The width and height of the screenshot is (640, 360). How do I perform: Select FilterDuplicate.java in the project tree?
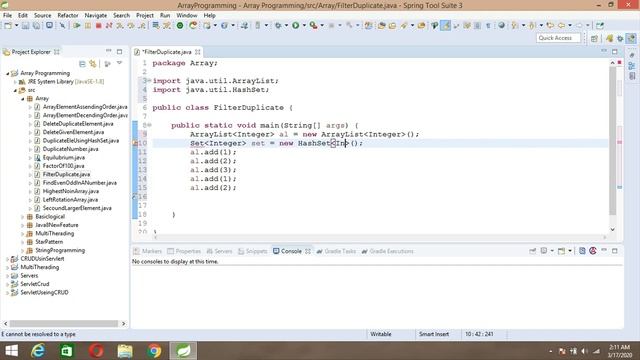[66, 174]
